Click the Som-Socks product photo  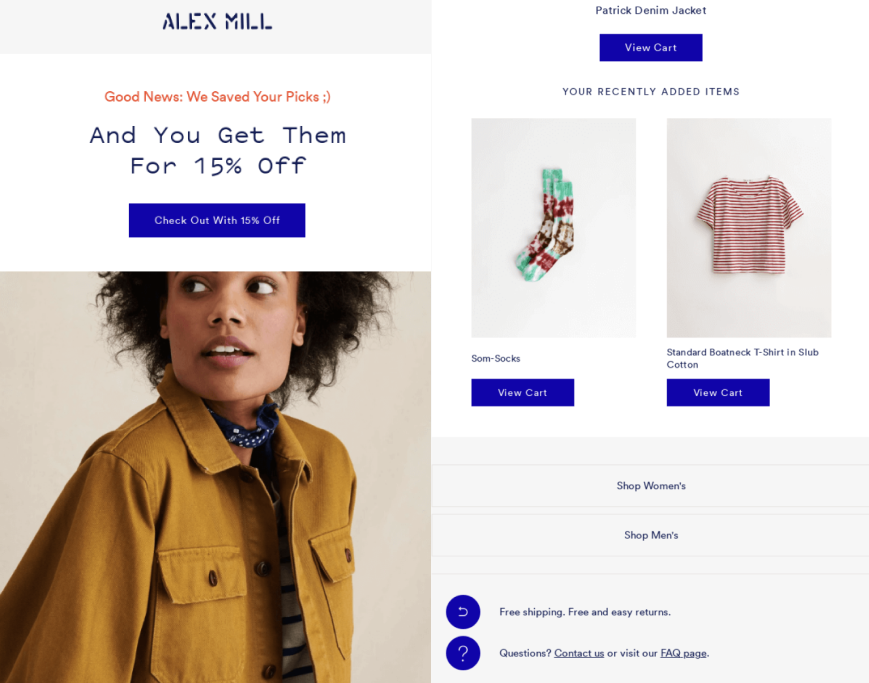553,227
